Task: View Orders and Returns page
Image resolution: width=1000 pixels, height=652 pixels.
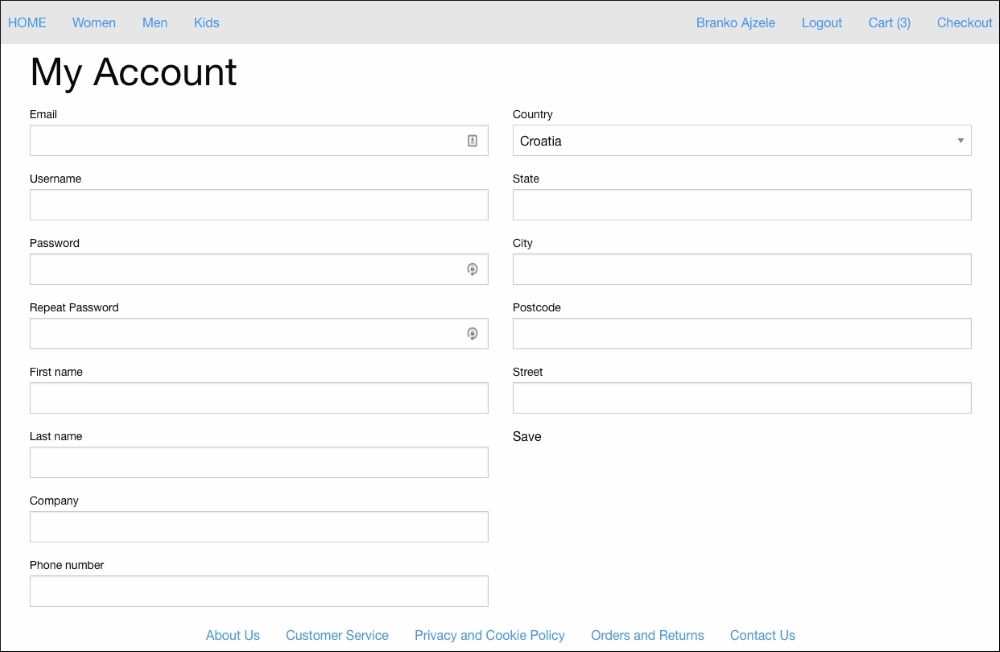Action: (647, 635)
